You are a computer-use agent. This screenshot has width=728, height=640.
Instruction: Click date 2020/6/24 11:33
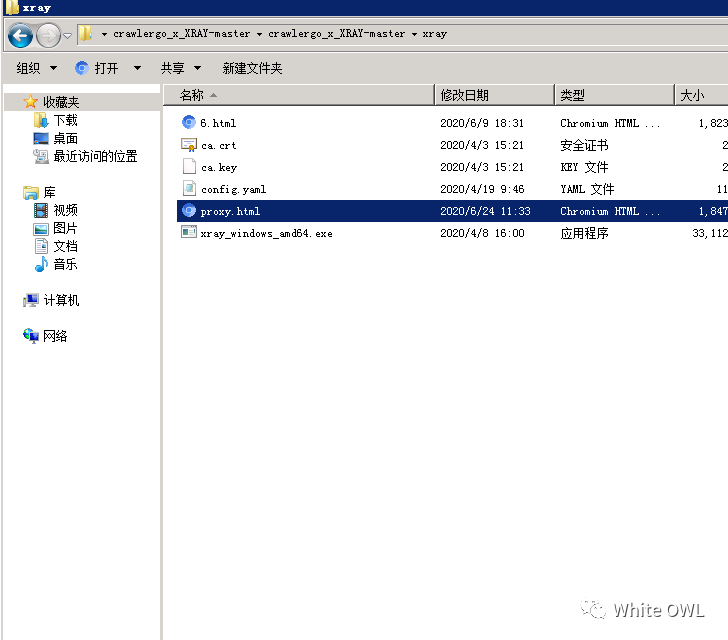pos(485,211)
